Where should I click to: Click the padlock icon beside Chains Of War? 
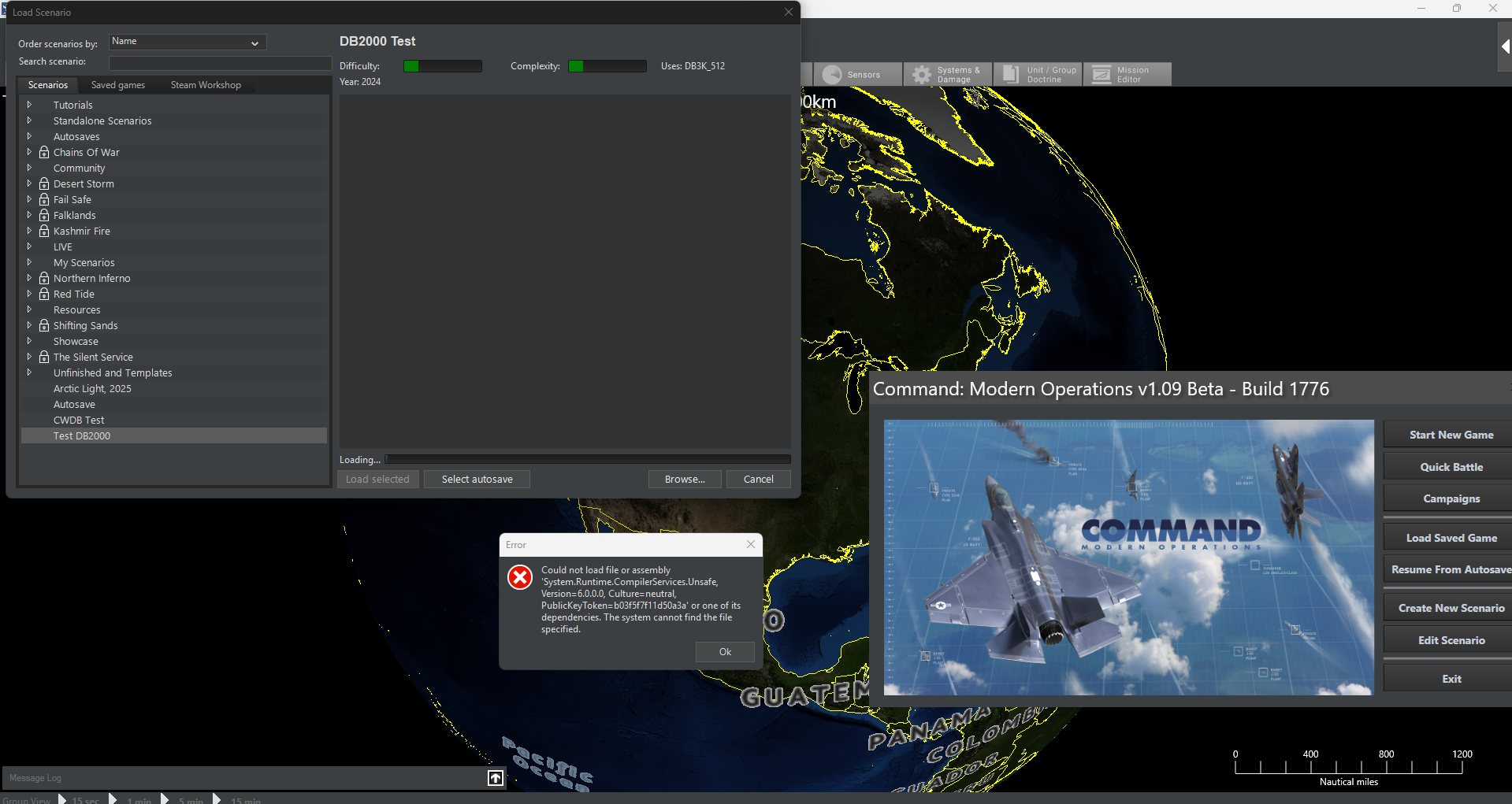(43, 152)
